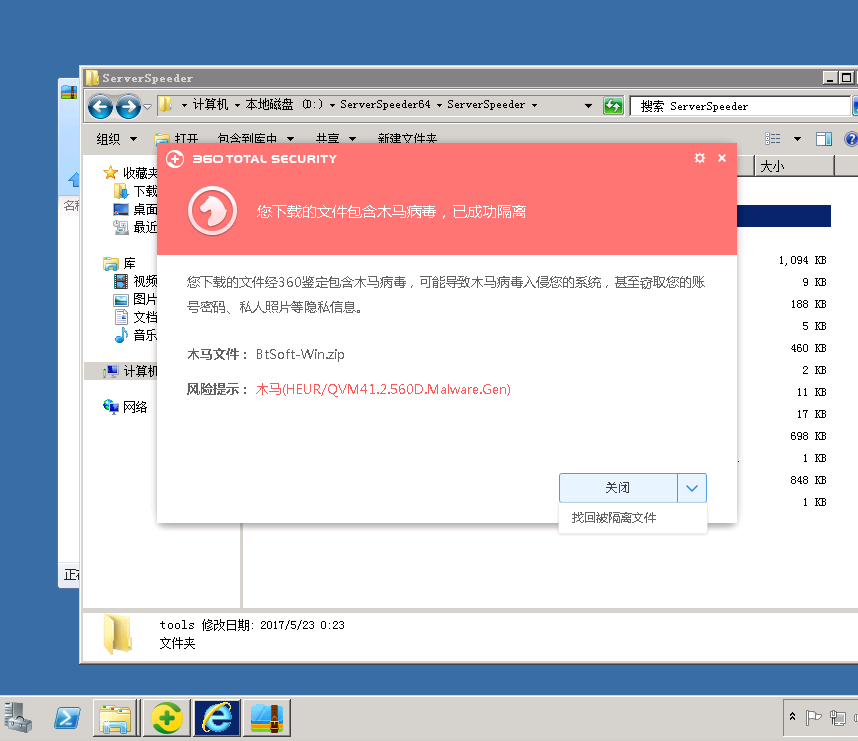Image resolution: width=858 pixels, height=741 pixels.
Task: Open 360 Total Security settings gear
Action: [699, 158]
